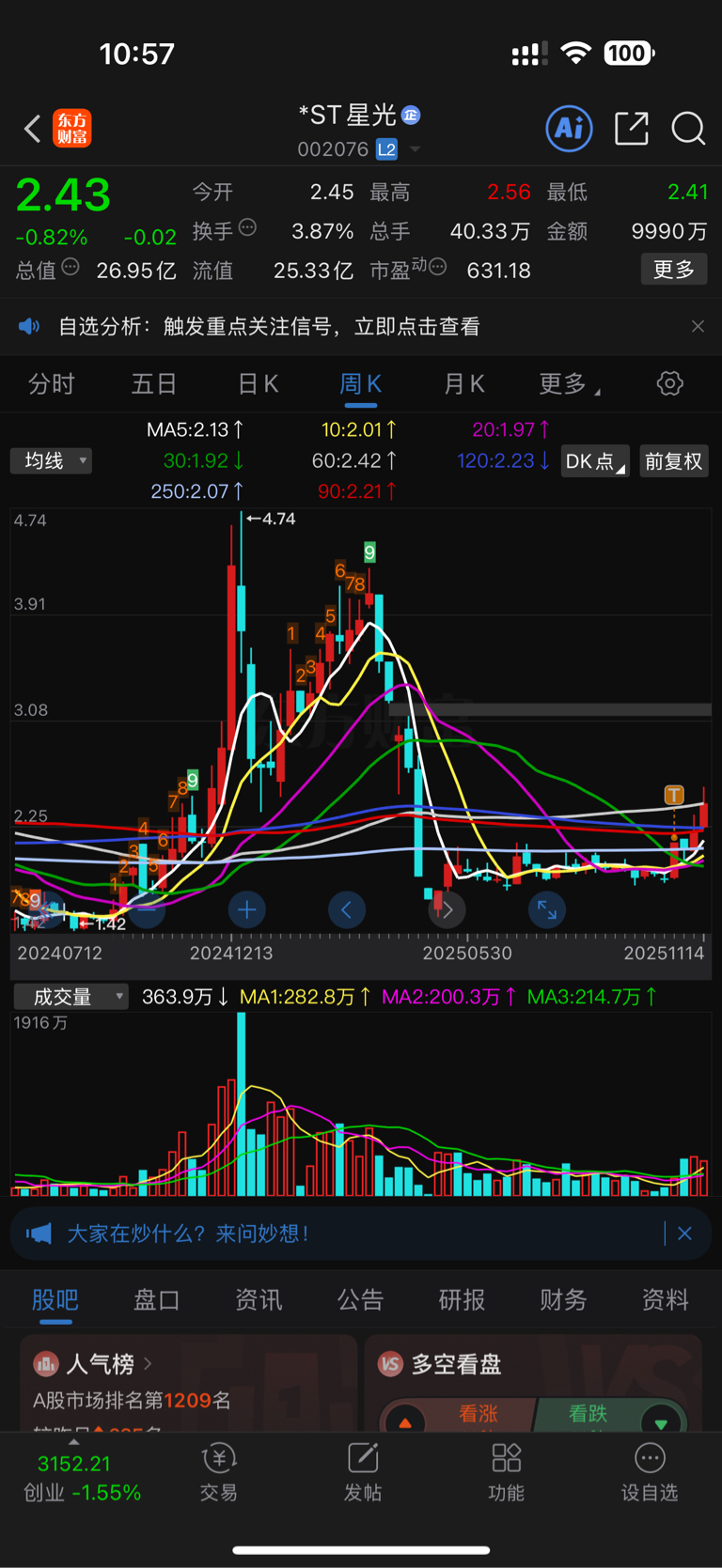Screen dimensions: 722x1568
Task: Switch to the 研报 tab
Action: (462, 1299)
